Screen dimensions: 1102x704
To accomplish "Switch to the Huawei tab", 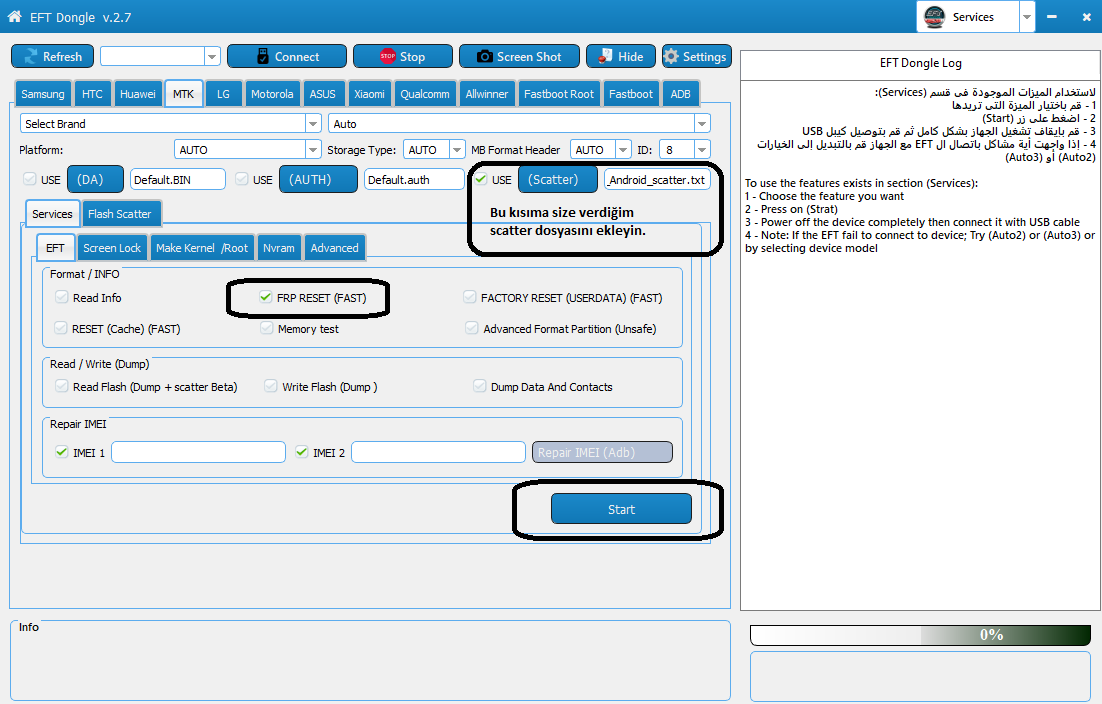I will point(138,94).
